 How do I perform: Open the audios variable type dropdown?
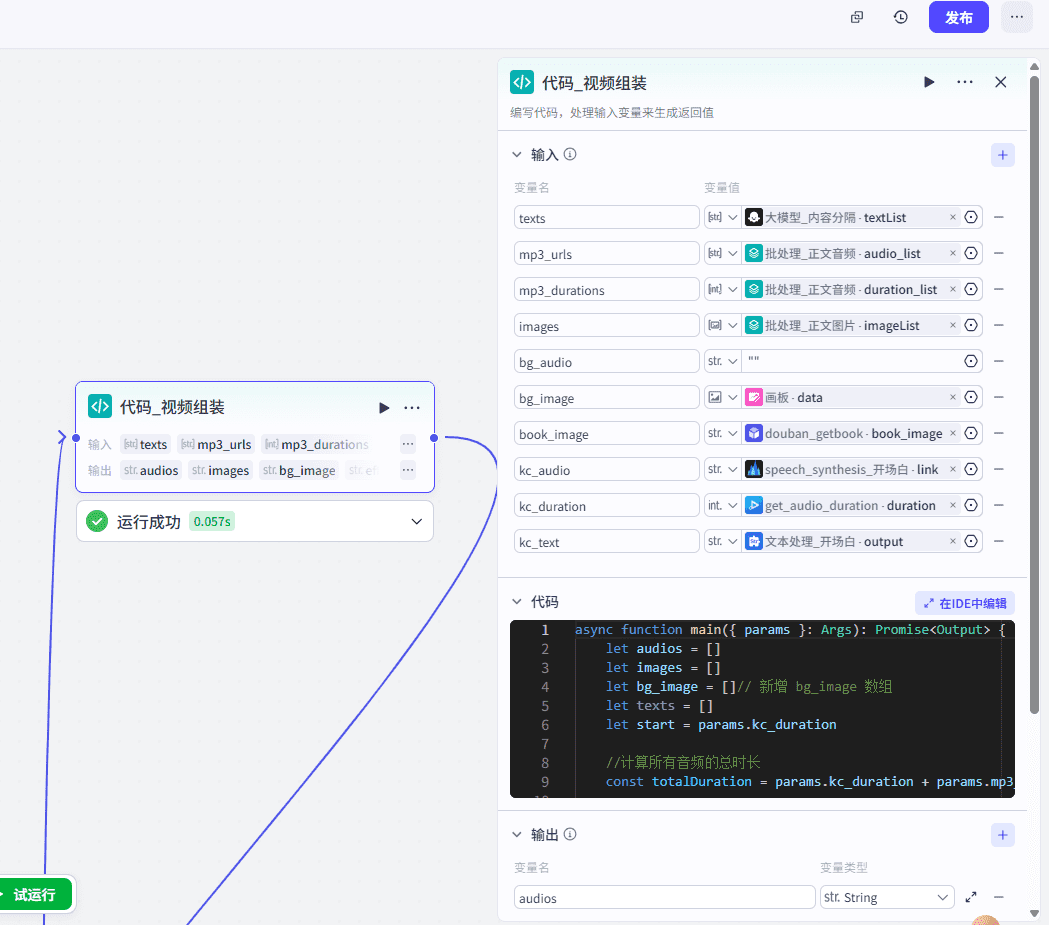(886, 898)
